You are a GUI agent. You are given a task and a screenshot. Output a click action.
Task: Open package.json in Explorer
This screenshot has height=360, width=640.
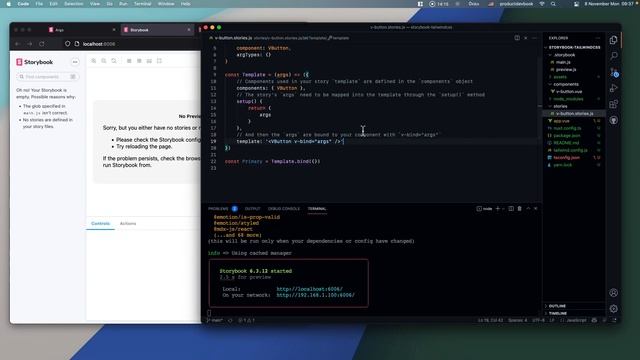tap(573, 136)
